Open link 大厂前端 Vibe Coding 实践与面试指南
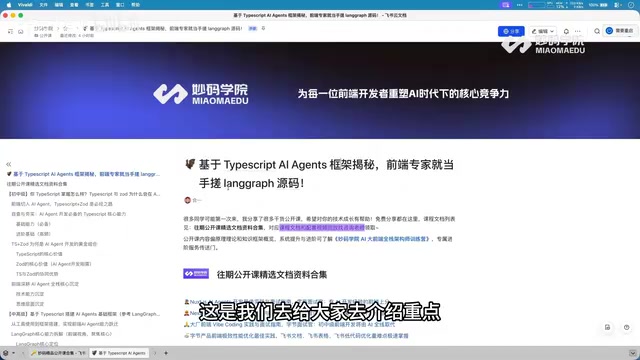The height and width of the screenshot is (360, 640). [292, 324]
